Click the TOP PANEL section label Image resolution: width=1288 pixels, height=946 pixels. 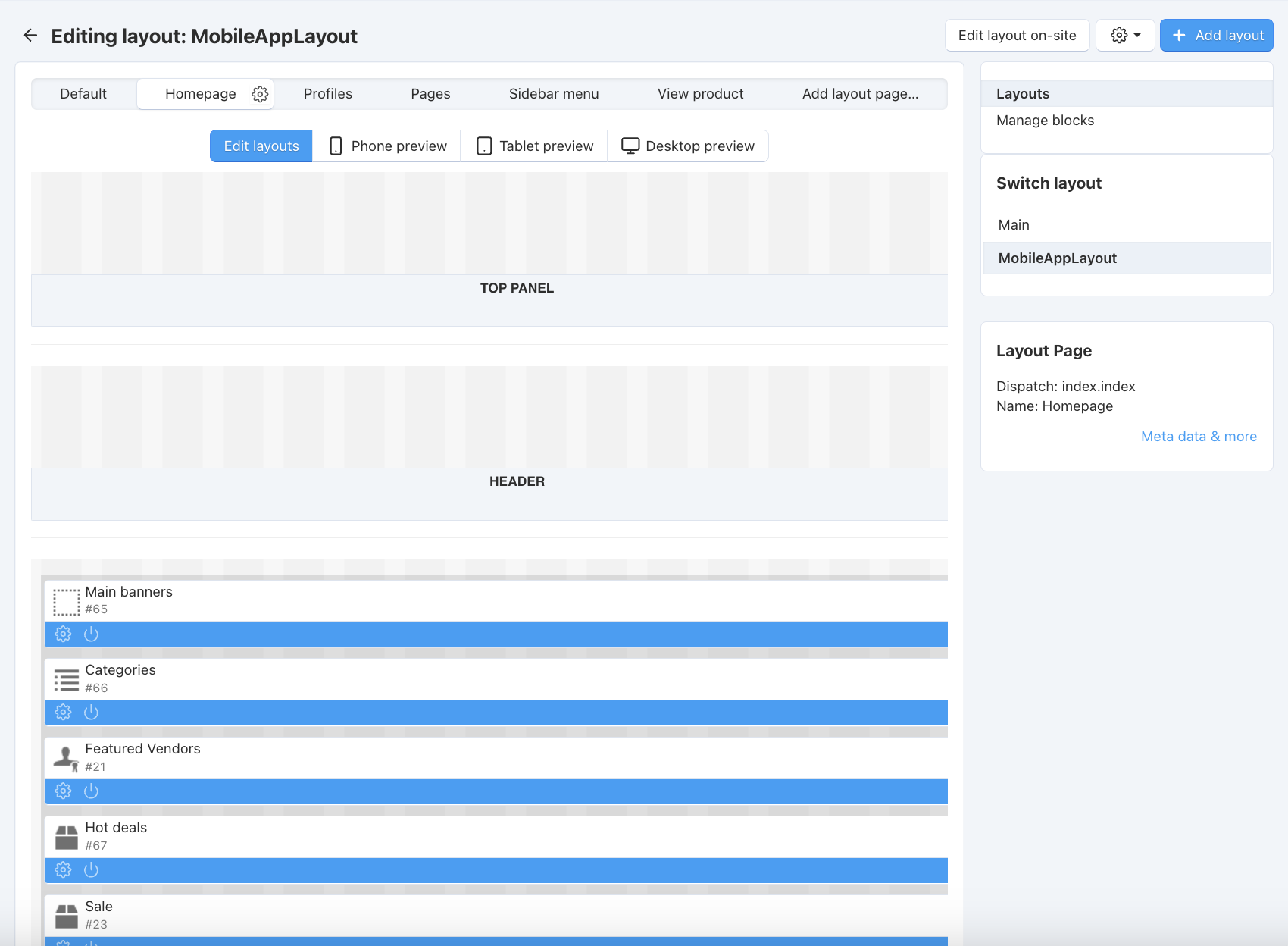tap(517, 288)
